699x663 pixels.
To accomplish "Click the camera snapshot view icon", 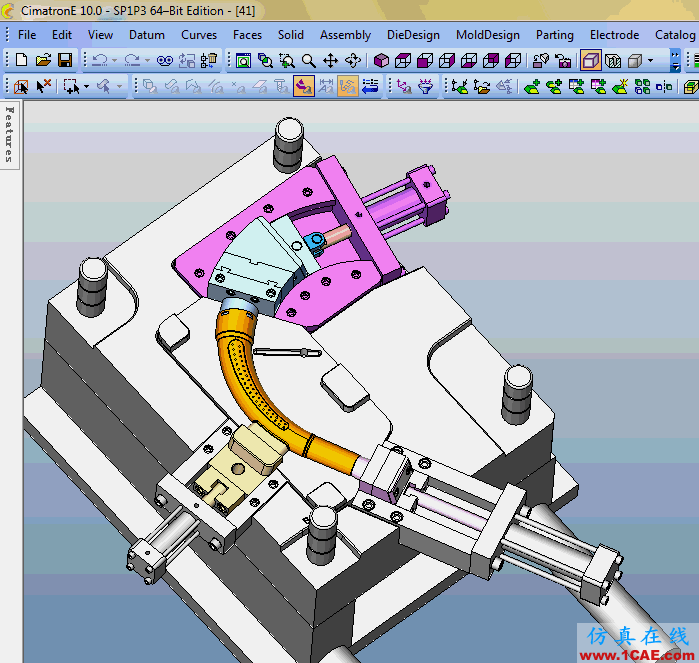I will 563,60.
